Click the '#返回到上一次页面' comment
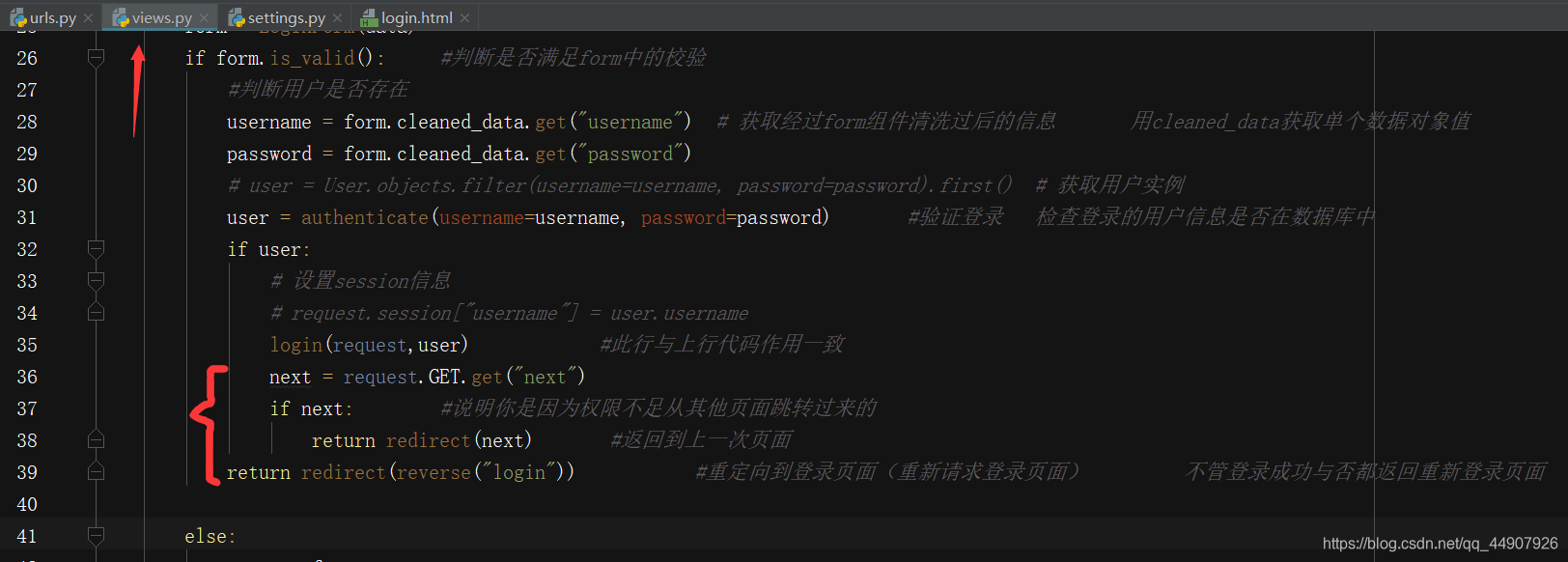 (702, 440)
